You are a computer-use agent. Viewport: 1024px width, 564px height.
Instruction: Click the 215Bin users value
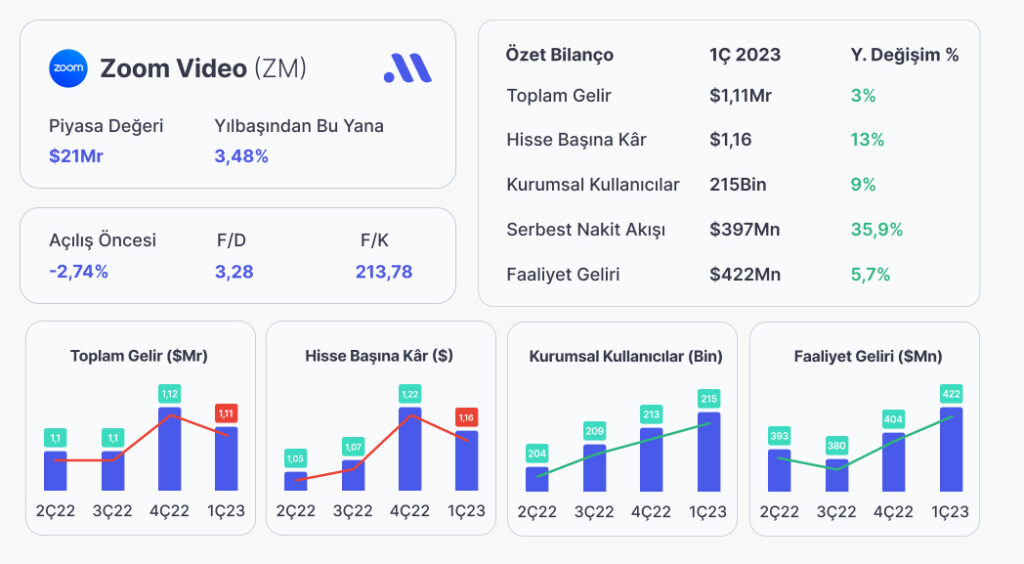(x=738, y=185)
